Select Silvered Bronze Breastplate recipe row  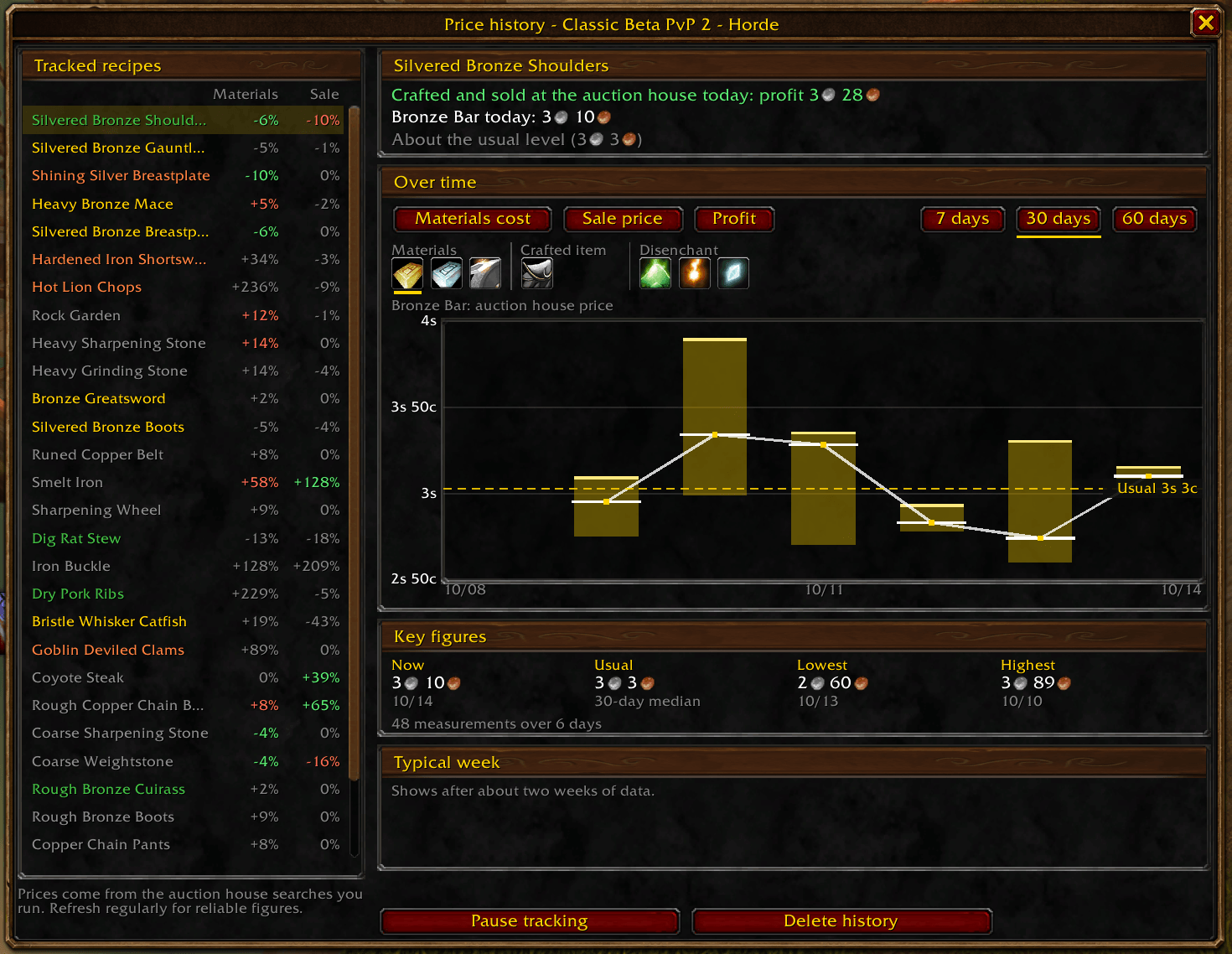point(185,231)
